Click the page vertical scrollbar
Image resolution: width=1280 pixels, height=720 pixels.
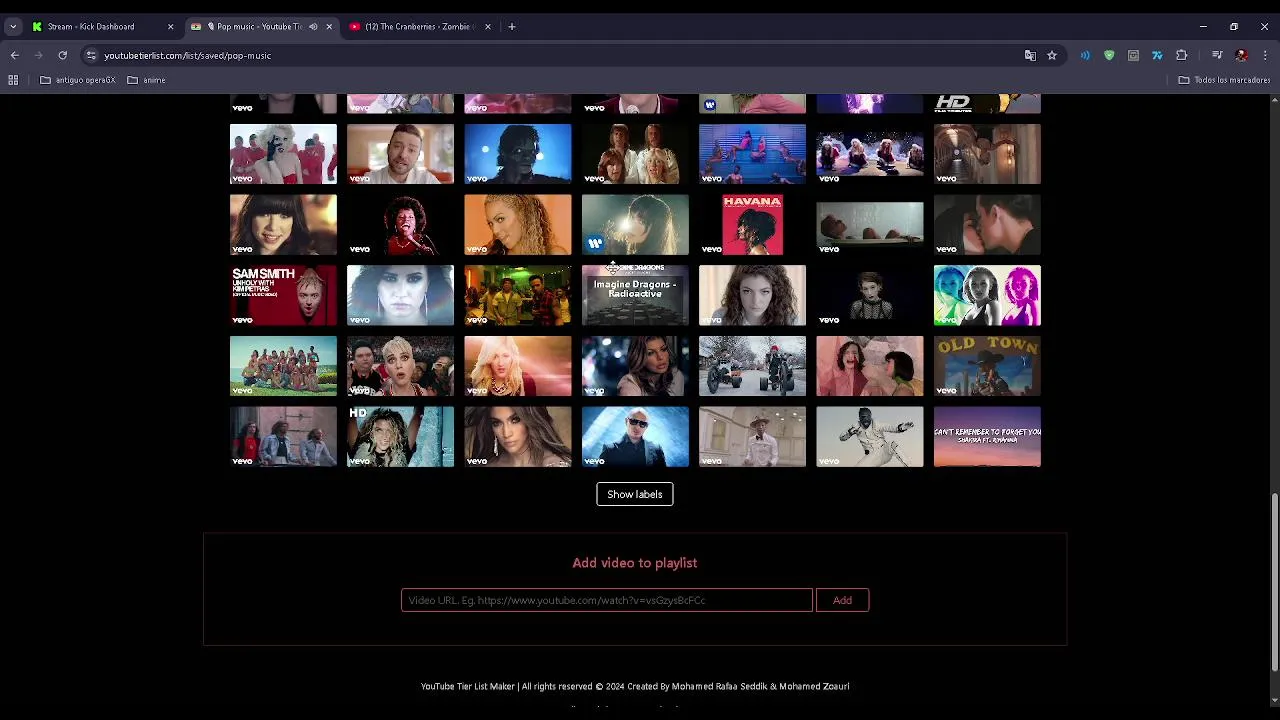tap(1274, 580)
